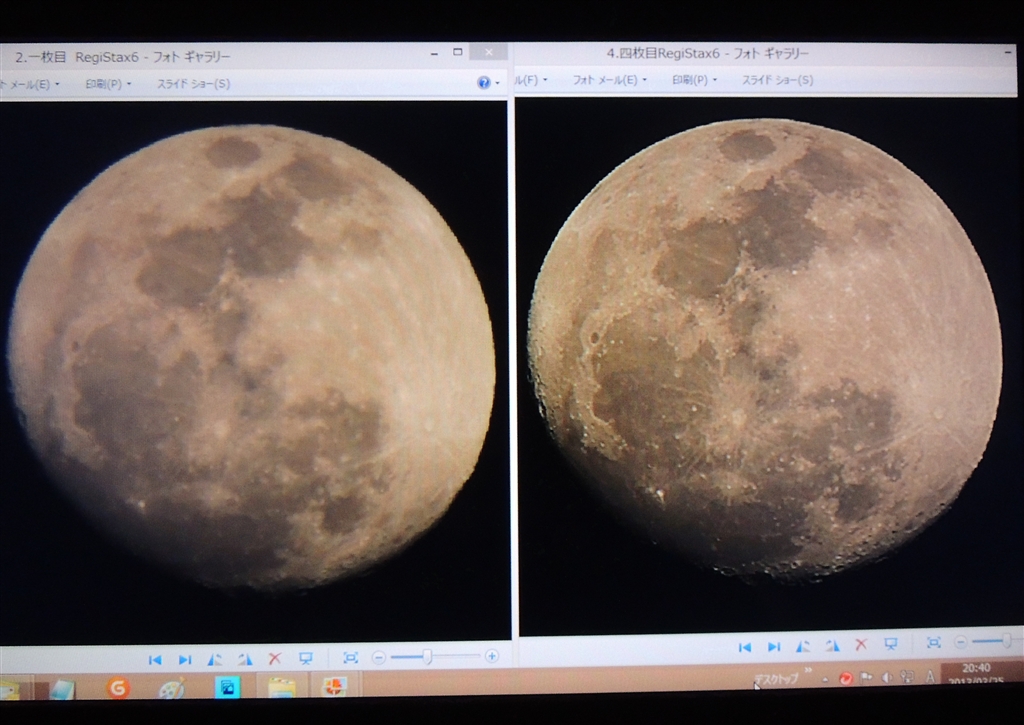This screenshot has width=1024, height=725.
Task: Rotate right window photo clockwise
Action: point(832,645)
